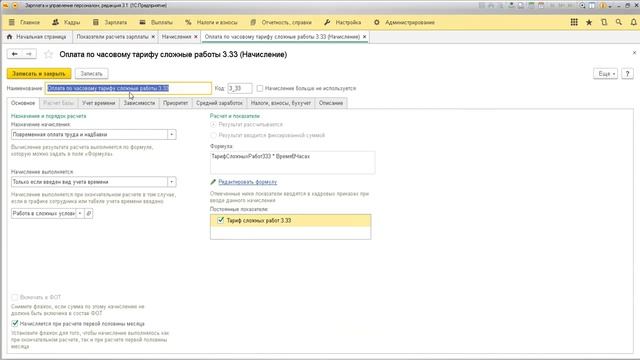Toggle Начисление больше не используется checkbox
Viewport: 640px width, 360px height.
pyautogui.click(x=260, y=88)
